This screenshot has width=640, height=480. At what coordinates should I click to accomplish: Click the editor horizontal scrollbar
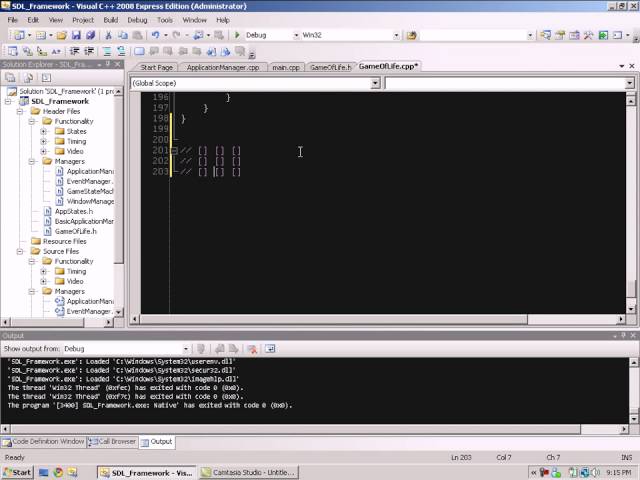[380, 319]
